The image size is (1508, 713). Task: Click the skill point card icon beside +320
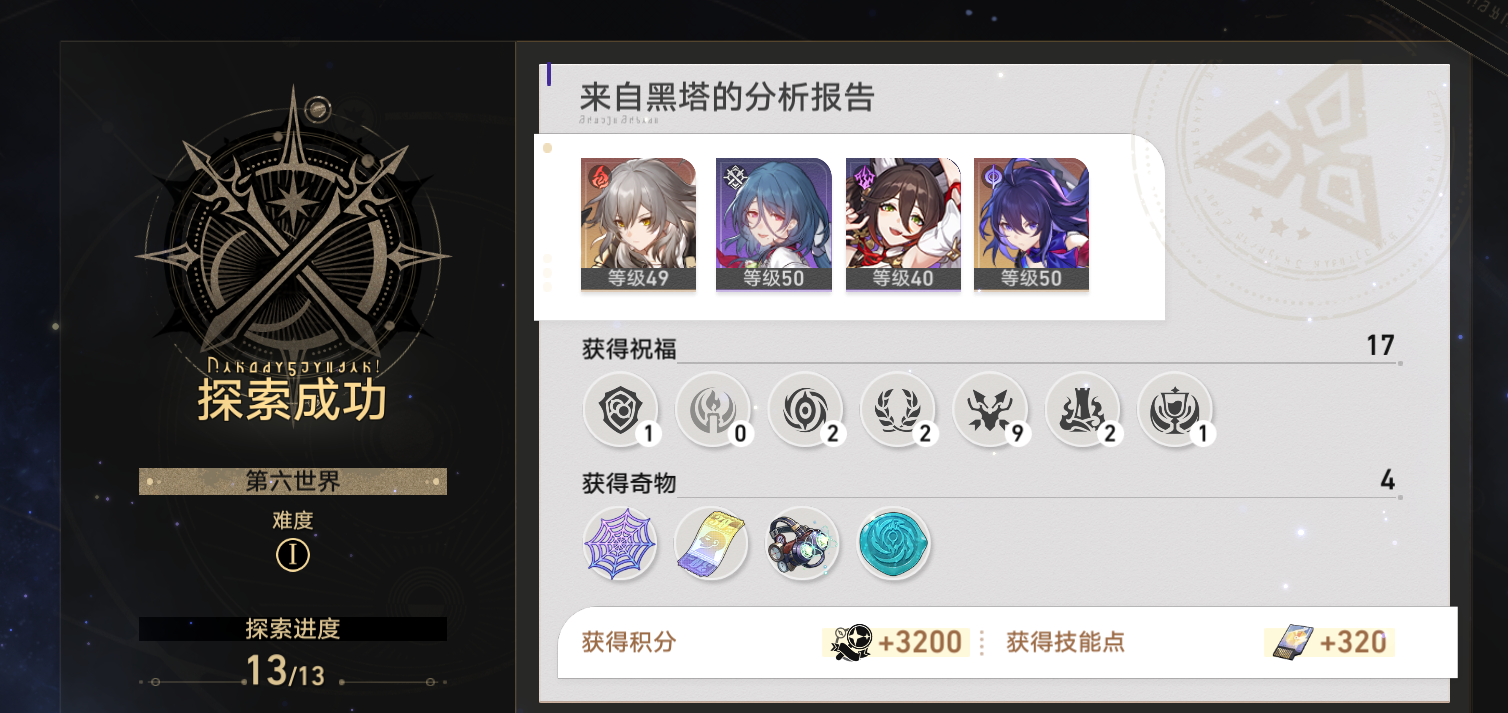(1291, 642)
